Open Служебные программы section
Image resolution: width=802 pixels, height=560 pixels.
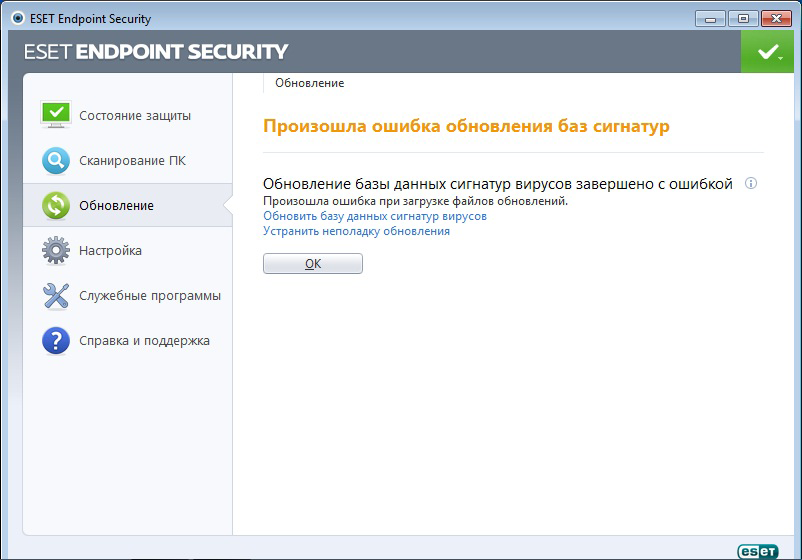(x=150, y=295)
